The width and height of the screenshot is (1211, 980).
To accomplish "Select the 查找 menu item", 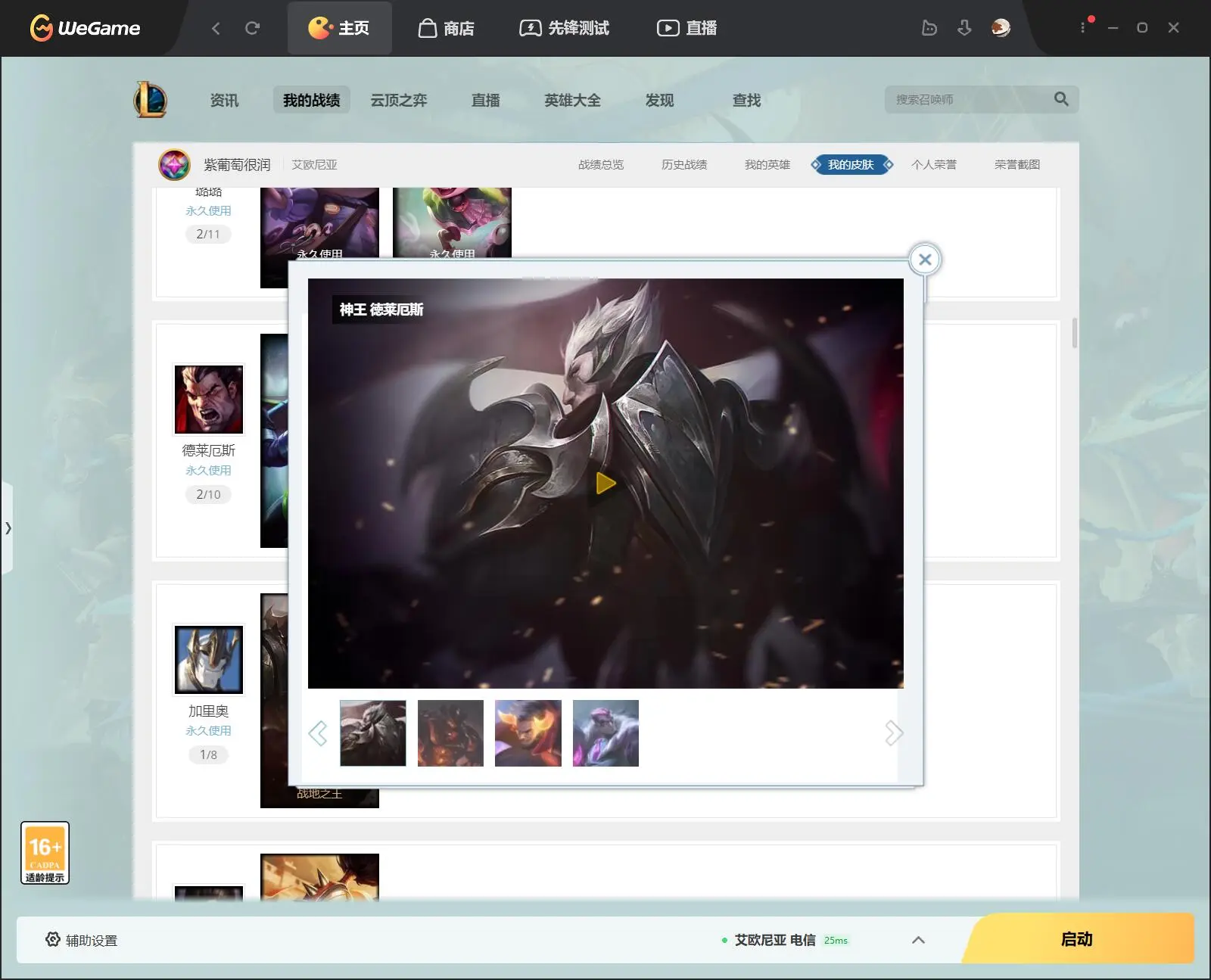I will pos(746,100).
